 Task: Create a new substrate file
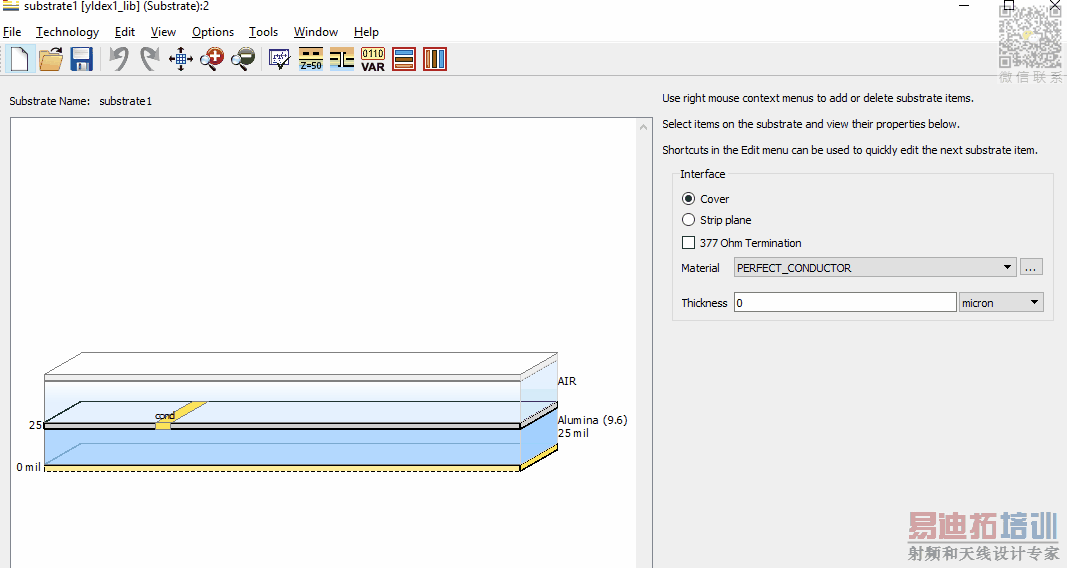click(x=20, y=59)
